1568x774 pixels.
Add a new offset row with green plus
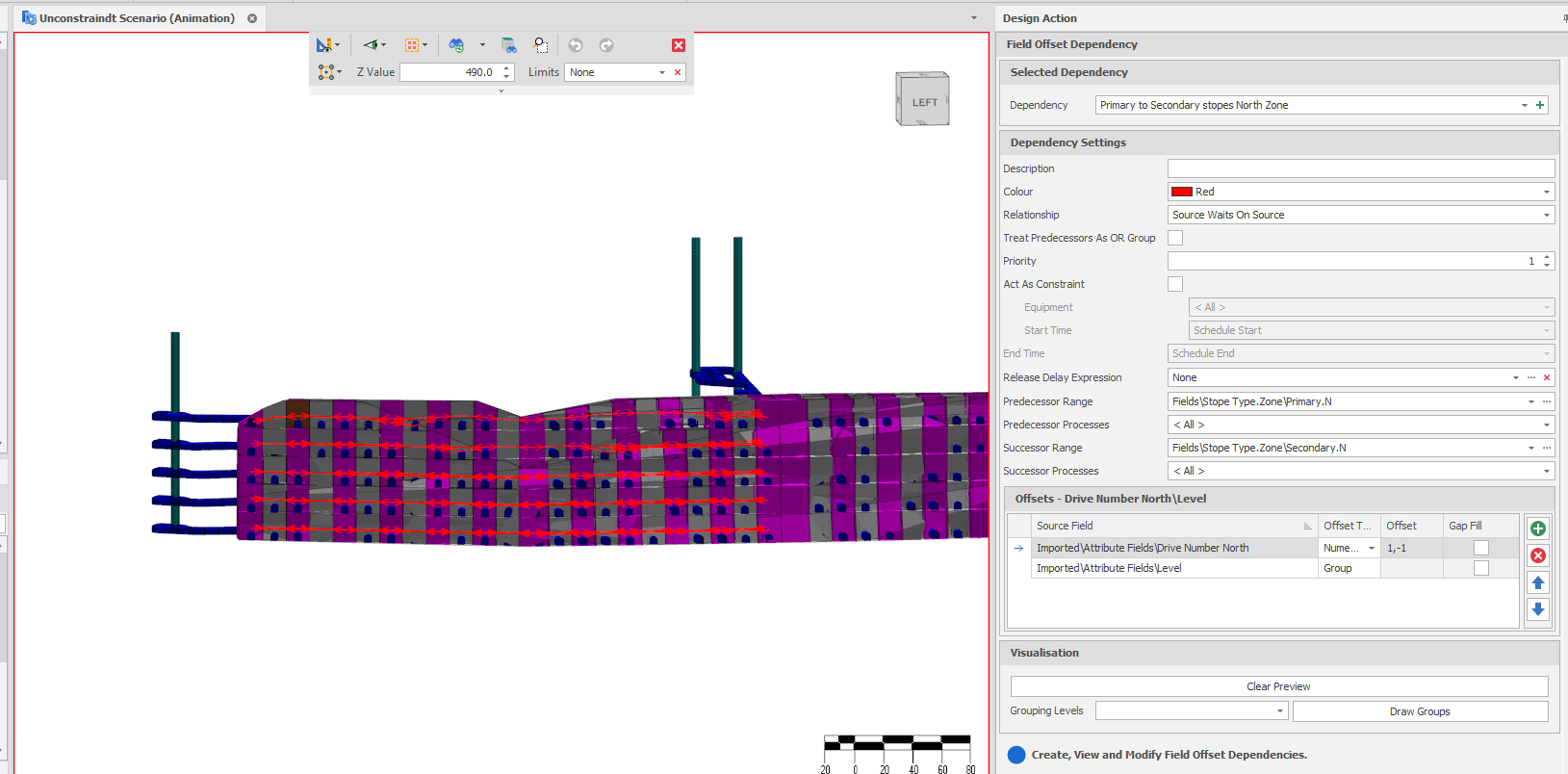coord(1538,529)
